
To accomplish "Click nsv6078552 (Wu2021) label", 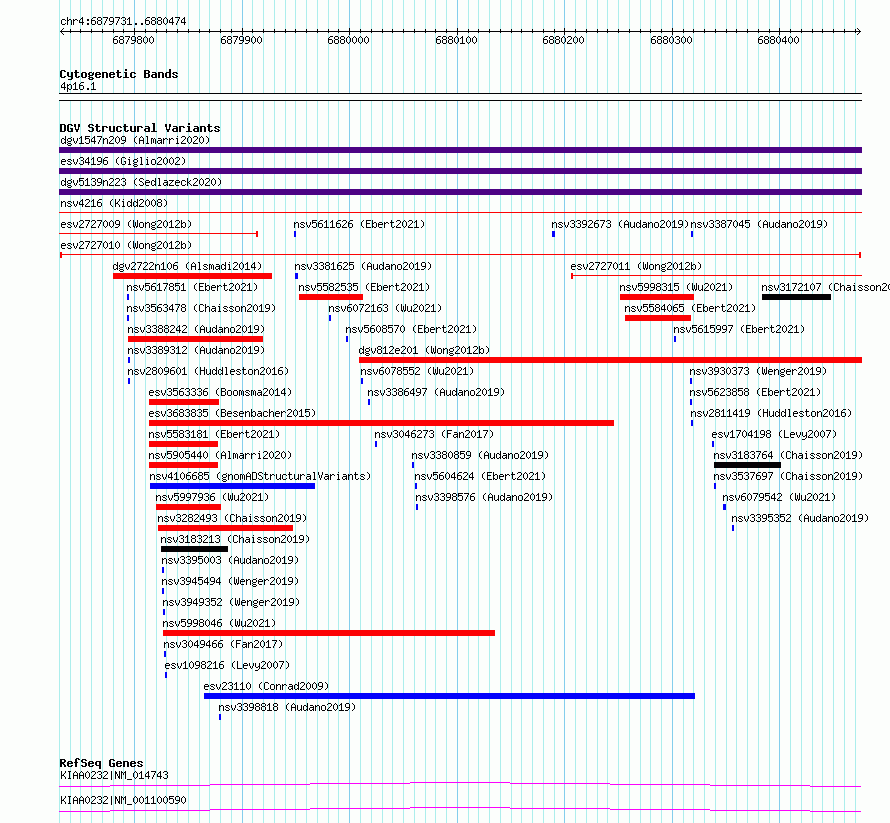I will pyautogui.click(x=417, y=371).
